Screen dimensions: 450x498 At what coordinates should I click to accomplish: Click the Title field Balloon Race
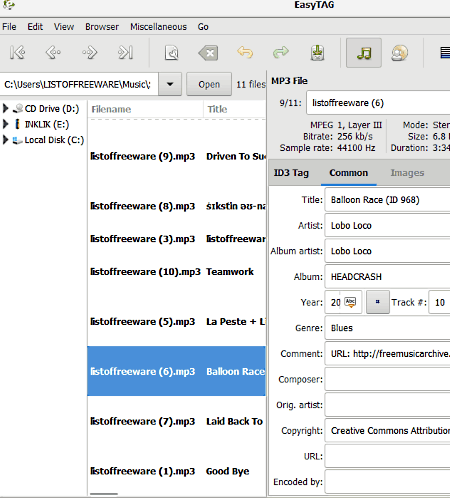[388, 200]
